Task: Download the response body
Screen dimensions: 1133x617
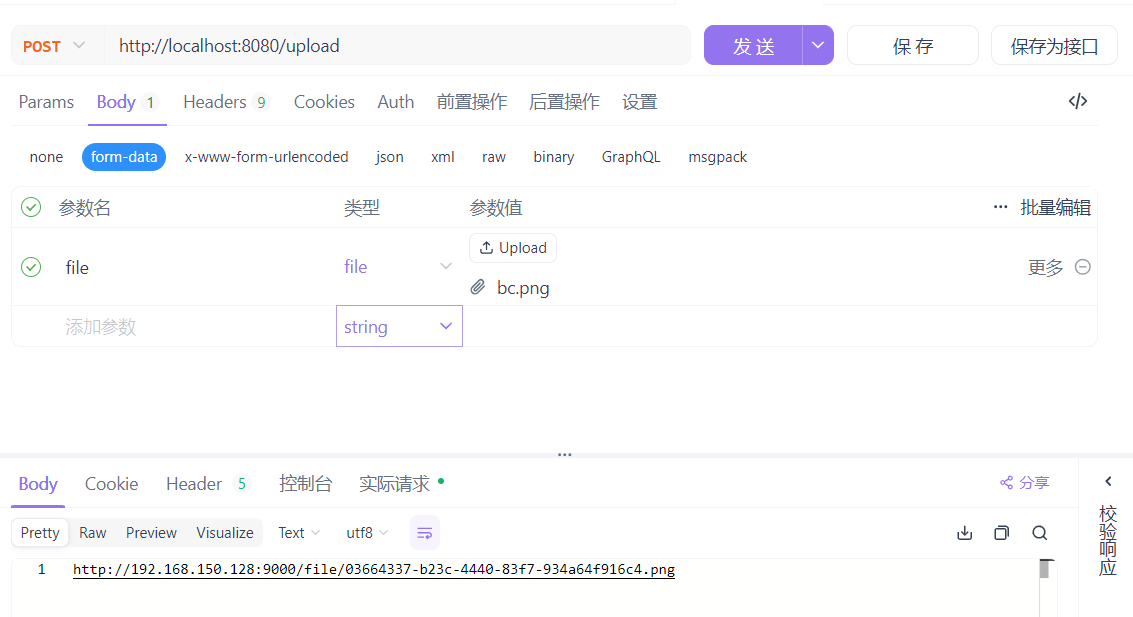Action: click(x=964, y=533)
